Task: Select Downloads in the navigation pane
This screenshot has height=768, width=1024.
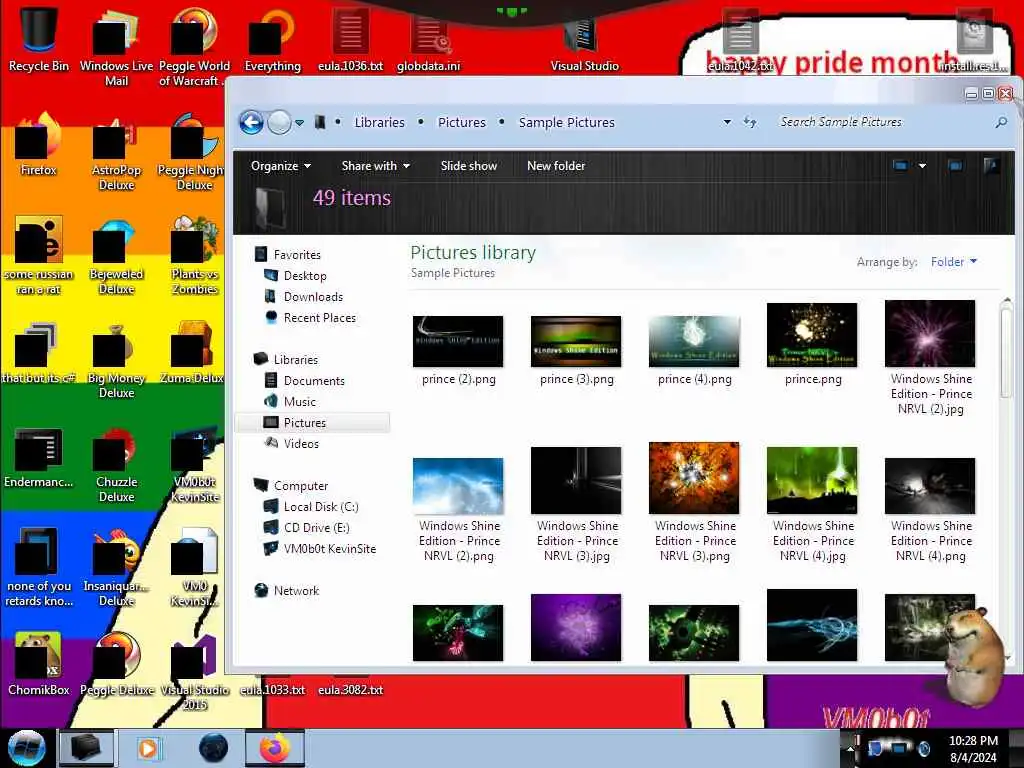Action: 304,296
